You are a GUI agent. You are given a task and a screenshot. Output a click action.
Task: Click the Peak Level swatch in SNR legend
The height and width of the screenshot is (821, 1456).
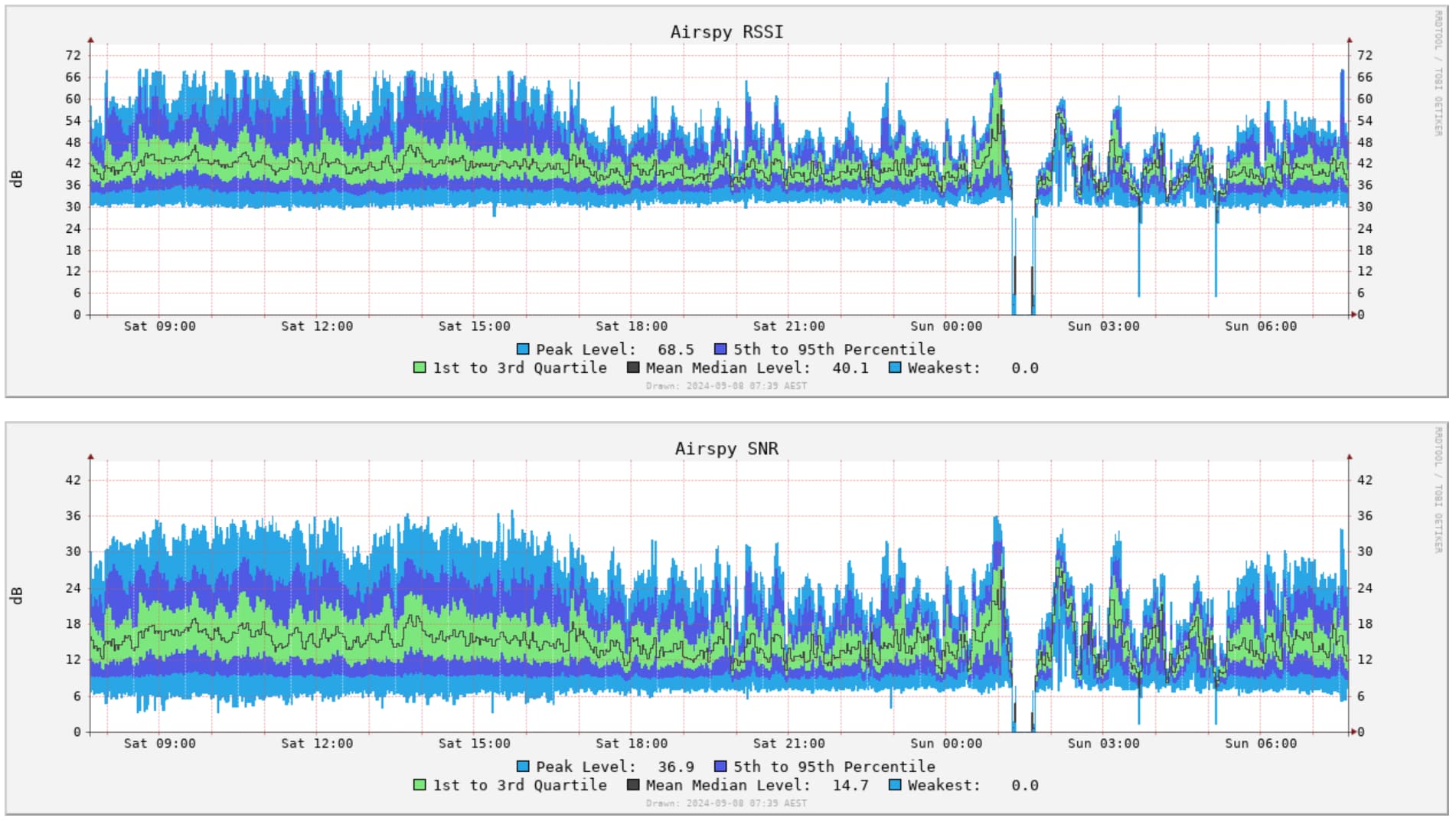tap(523, 767)
